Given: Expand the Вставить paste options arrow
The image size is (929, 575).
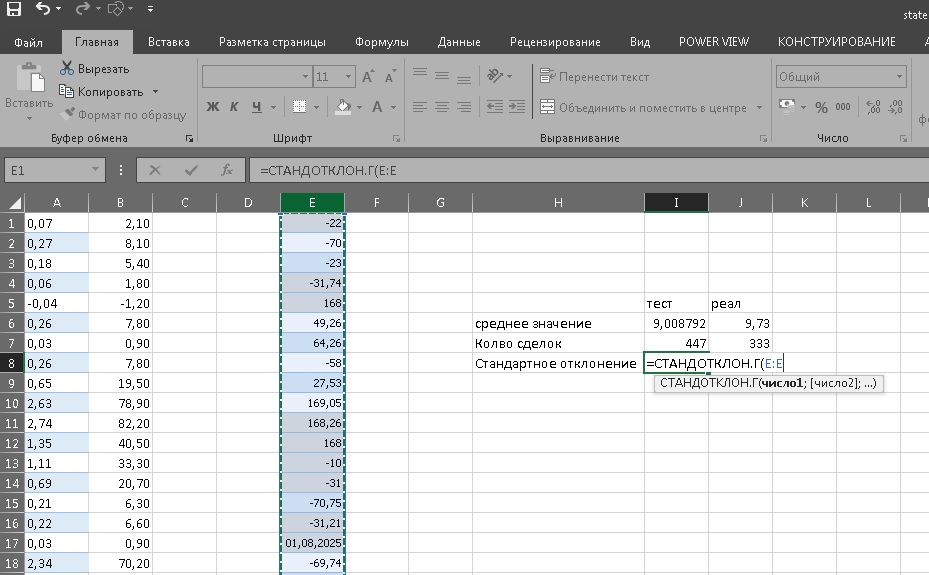Looking at the screenshot, I should click(x=29, y=118).
